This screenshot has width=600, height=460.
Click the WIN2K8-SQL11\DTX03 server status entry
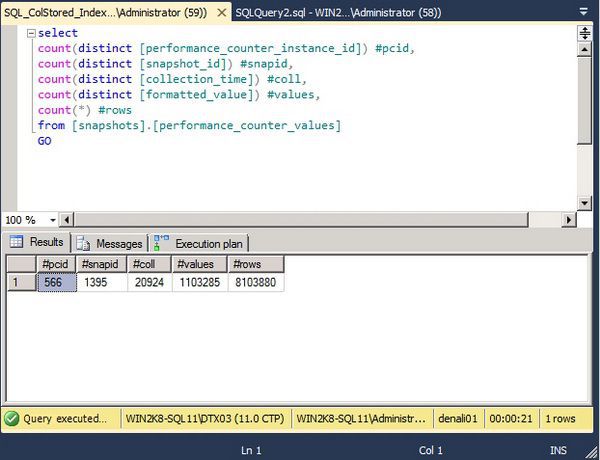[205, 419]
